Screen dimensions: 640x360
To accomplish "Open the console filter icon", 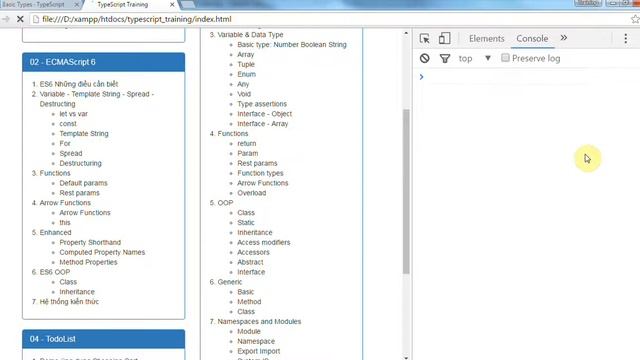I will pyautogui.click(x=445, y=58).
